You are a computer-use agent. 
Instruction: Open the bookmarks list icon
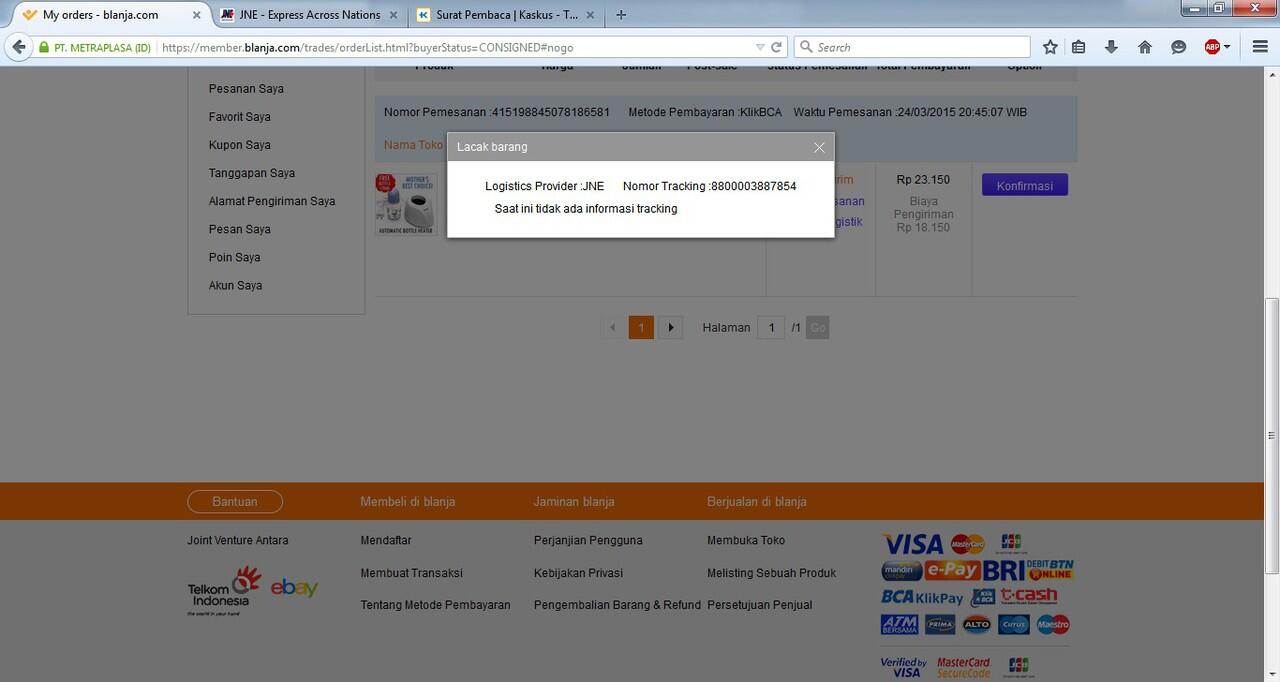click(1078, 47)
